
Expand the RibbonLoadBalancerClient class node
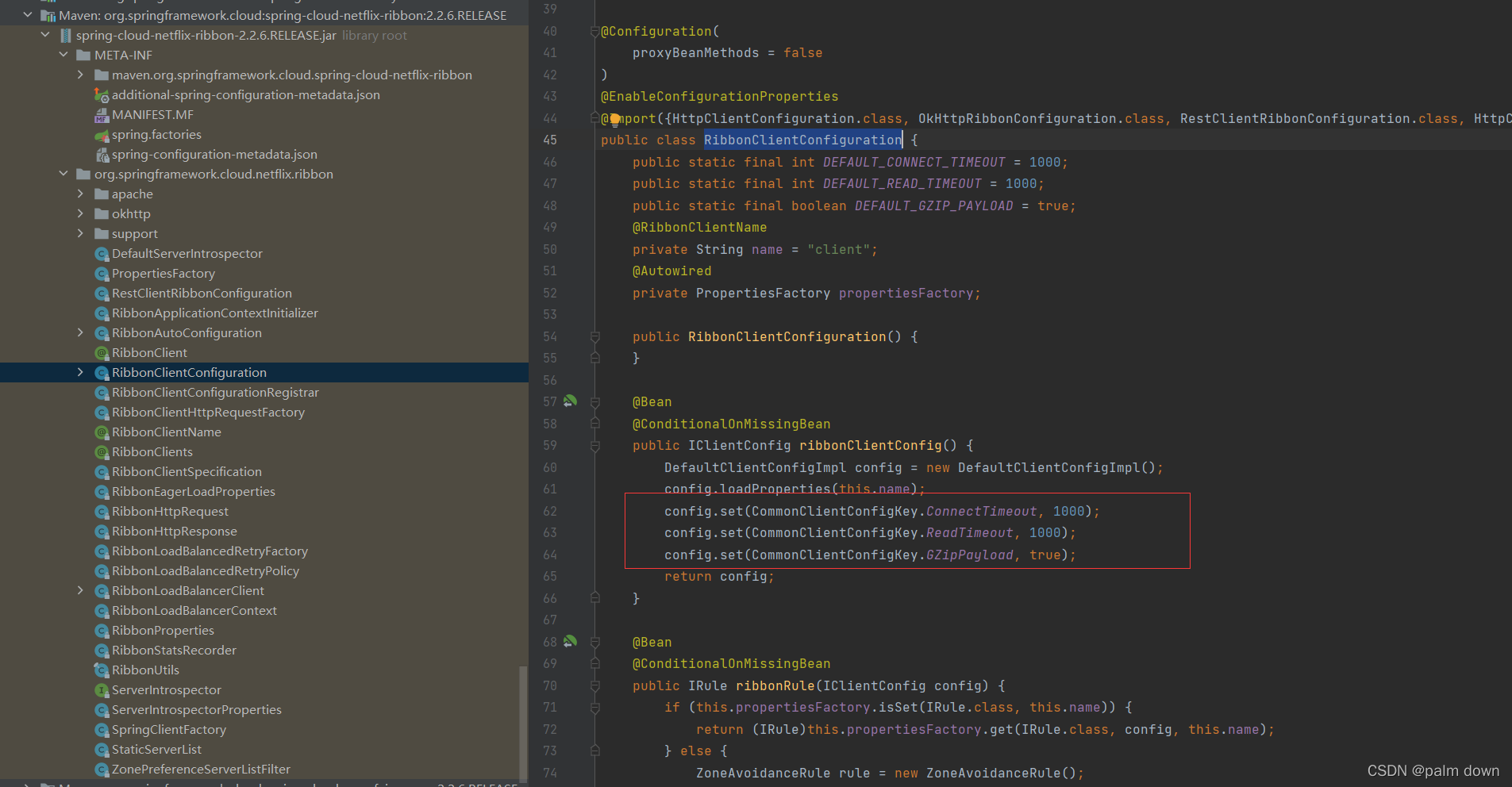point(80,590)
